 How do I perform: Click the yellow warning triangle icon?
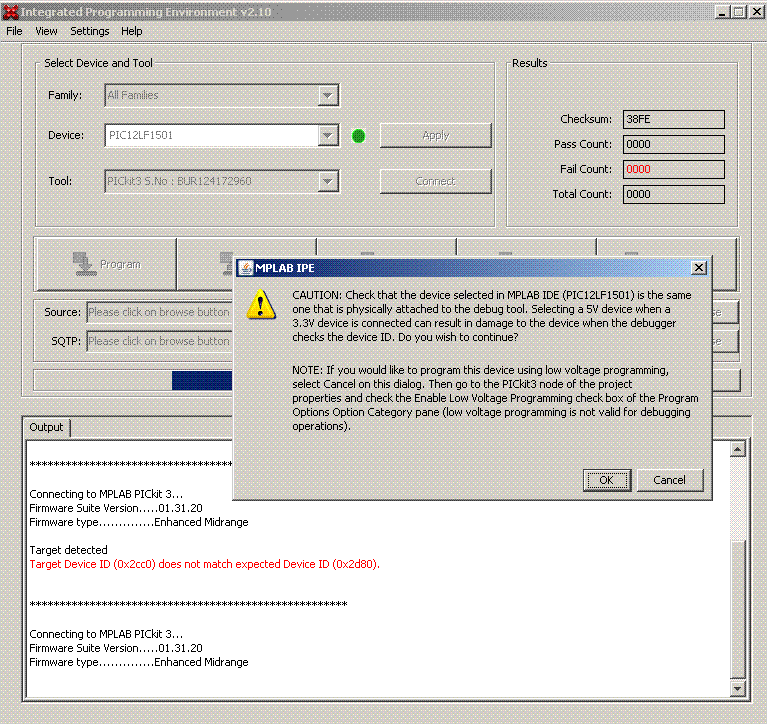pyautogui.click(x=260, y=305)
